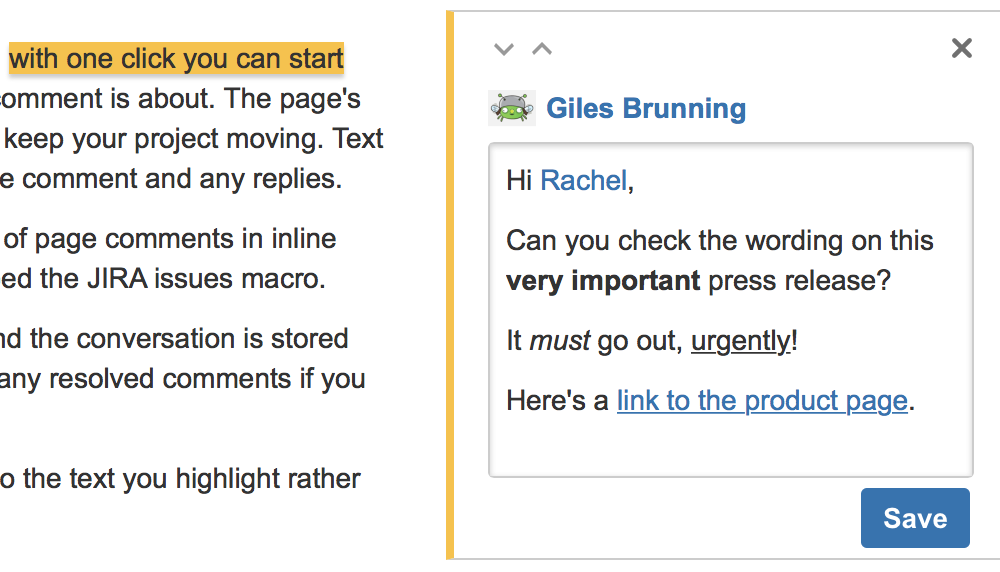Open the 'link to the product page' hyperlink
Image resolution: width=1000 pixels, height=572 pixels.
[762, 401]
